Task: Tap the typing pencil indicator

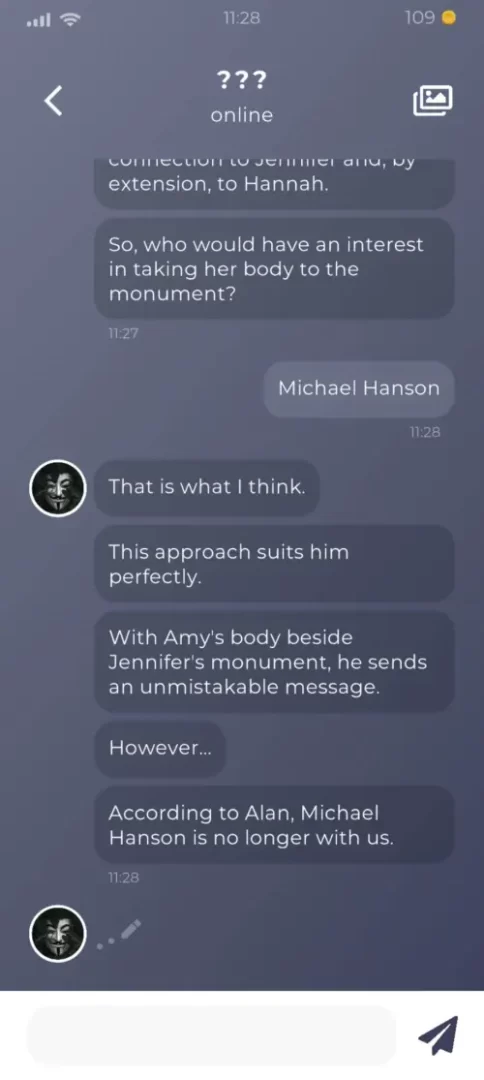Action: coord(120,936)
